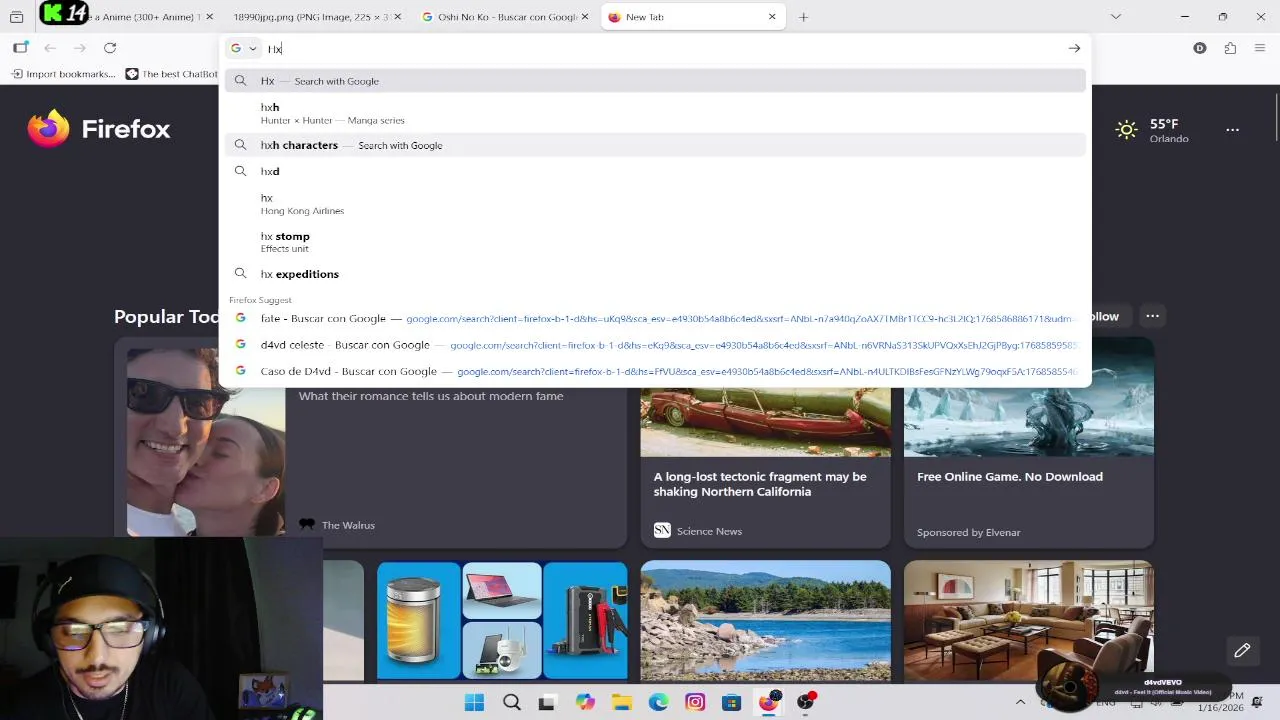Select the 'hxh' Hunter × Hunter suggestion
This screenshot has width=1280, height=720.
655,113
